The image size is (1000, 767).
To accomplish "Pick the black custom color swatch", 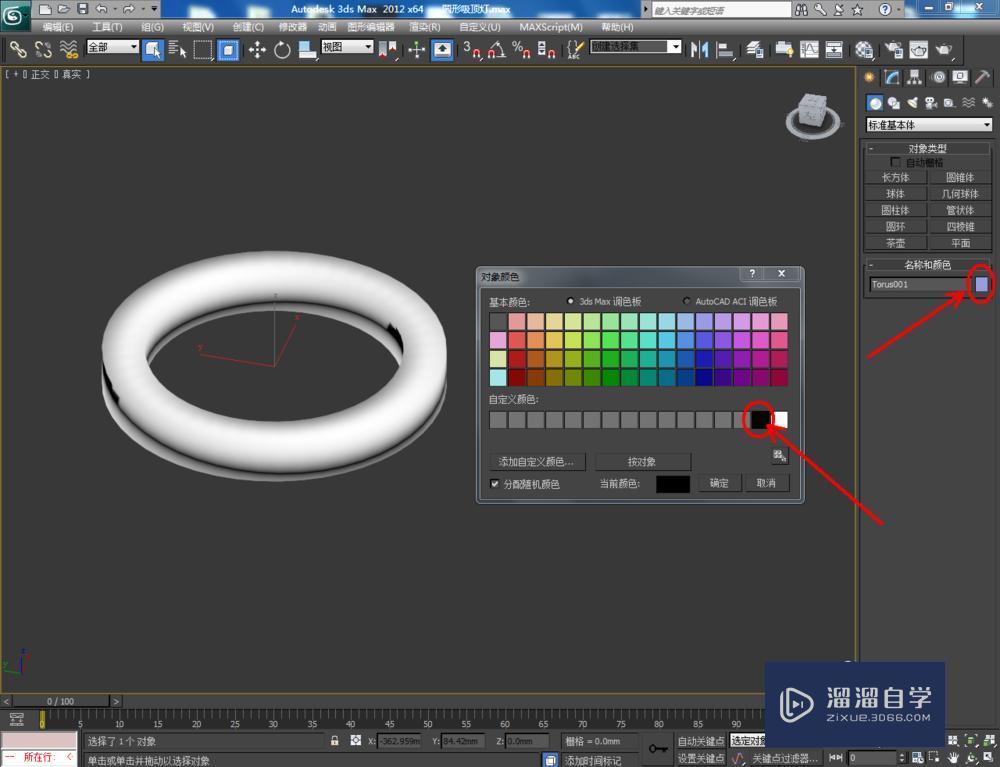I will [760, 420].
